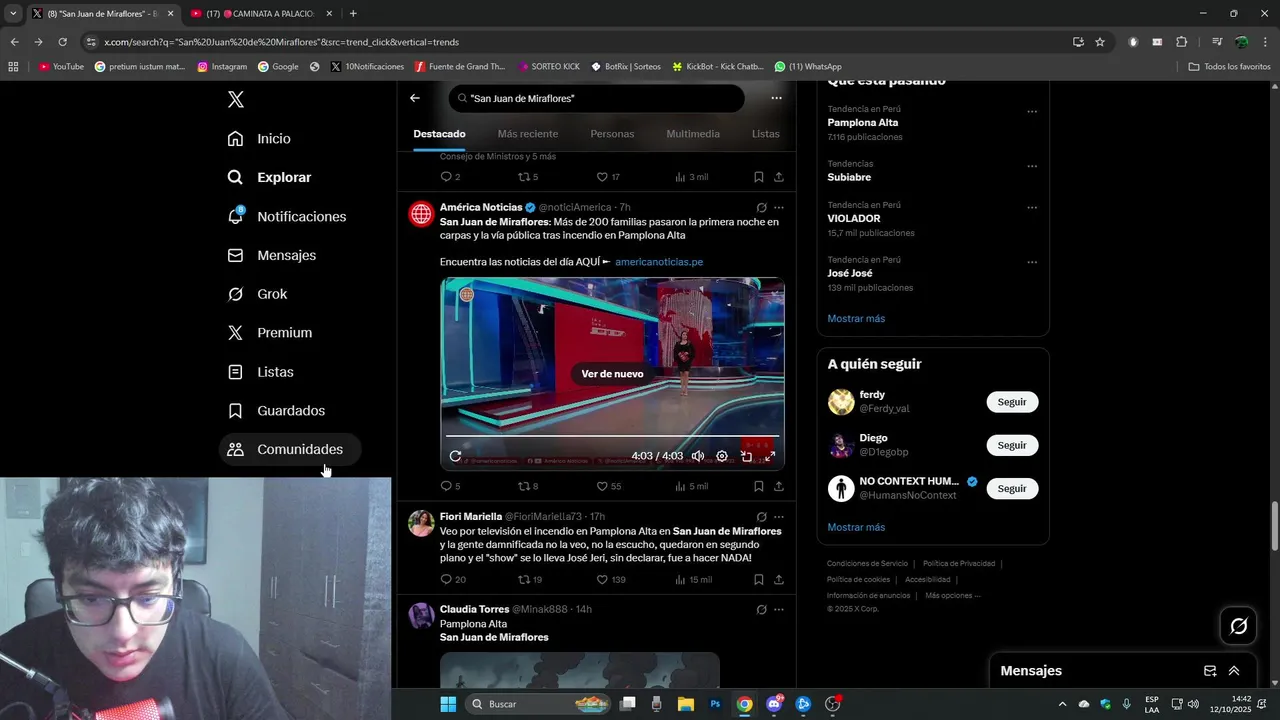Viewport: 1280px width, 720px height.
Task: Open video settings gear
Action: point(722,456)
